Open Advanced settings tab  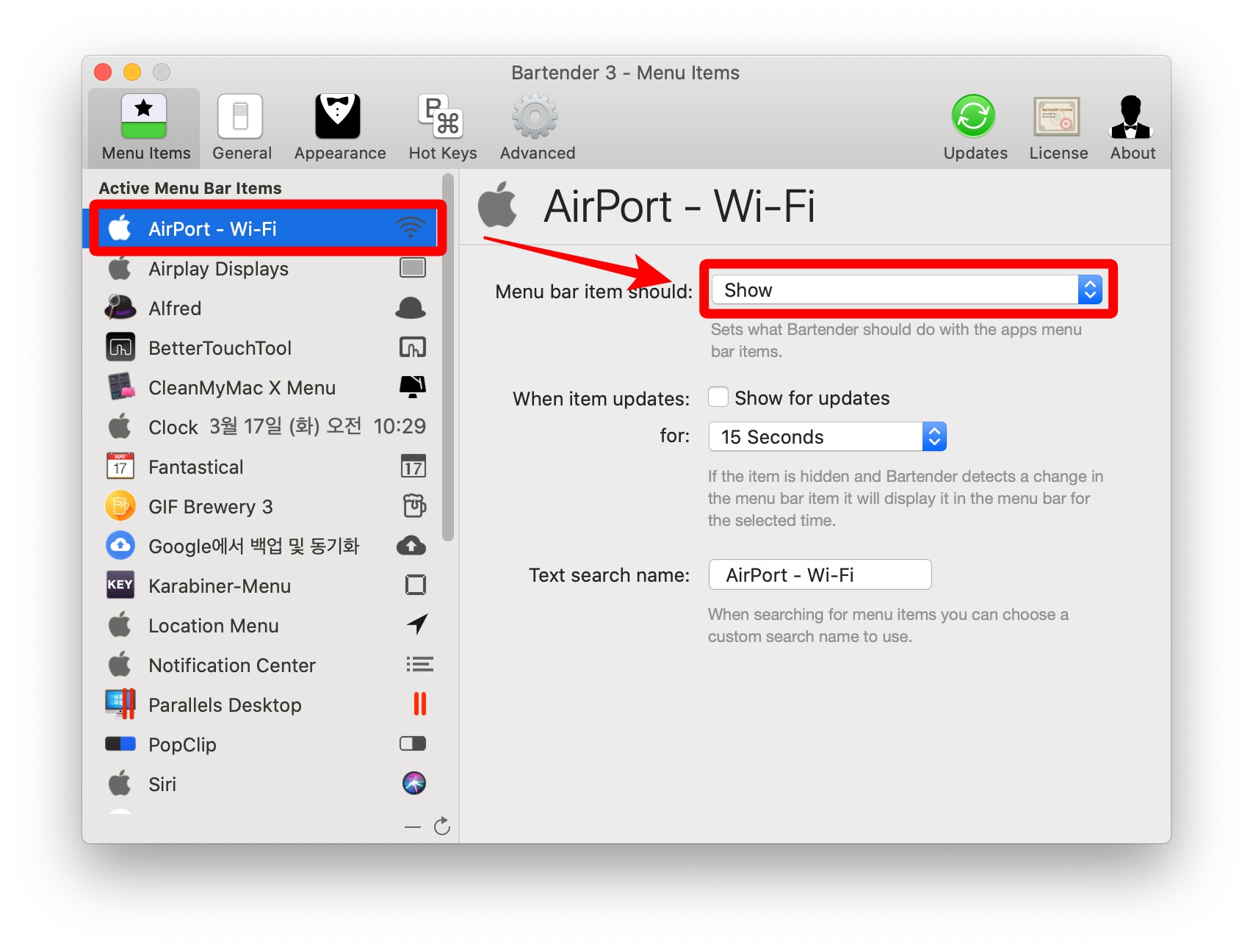pyautogui.click(x=537, y=128)
